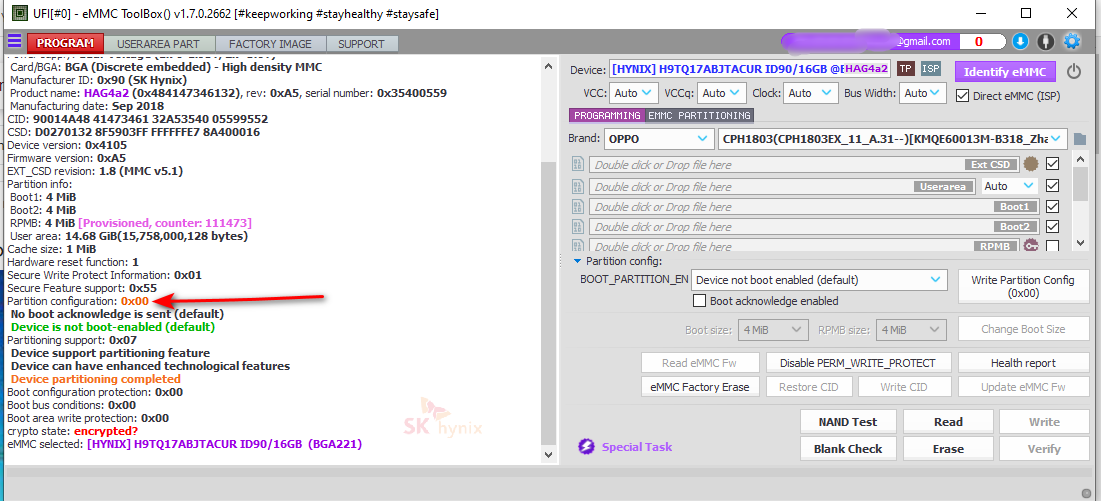Click the NAND Test button
The width and height of the screenshot is (1101, 501).
848,422
